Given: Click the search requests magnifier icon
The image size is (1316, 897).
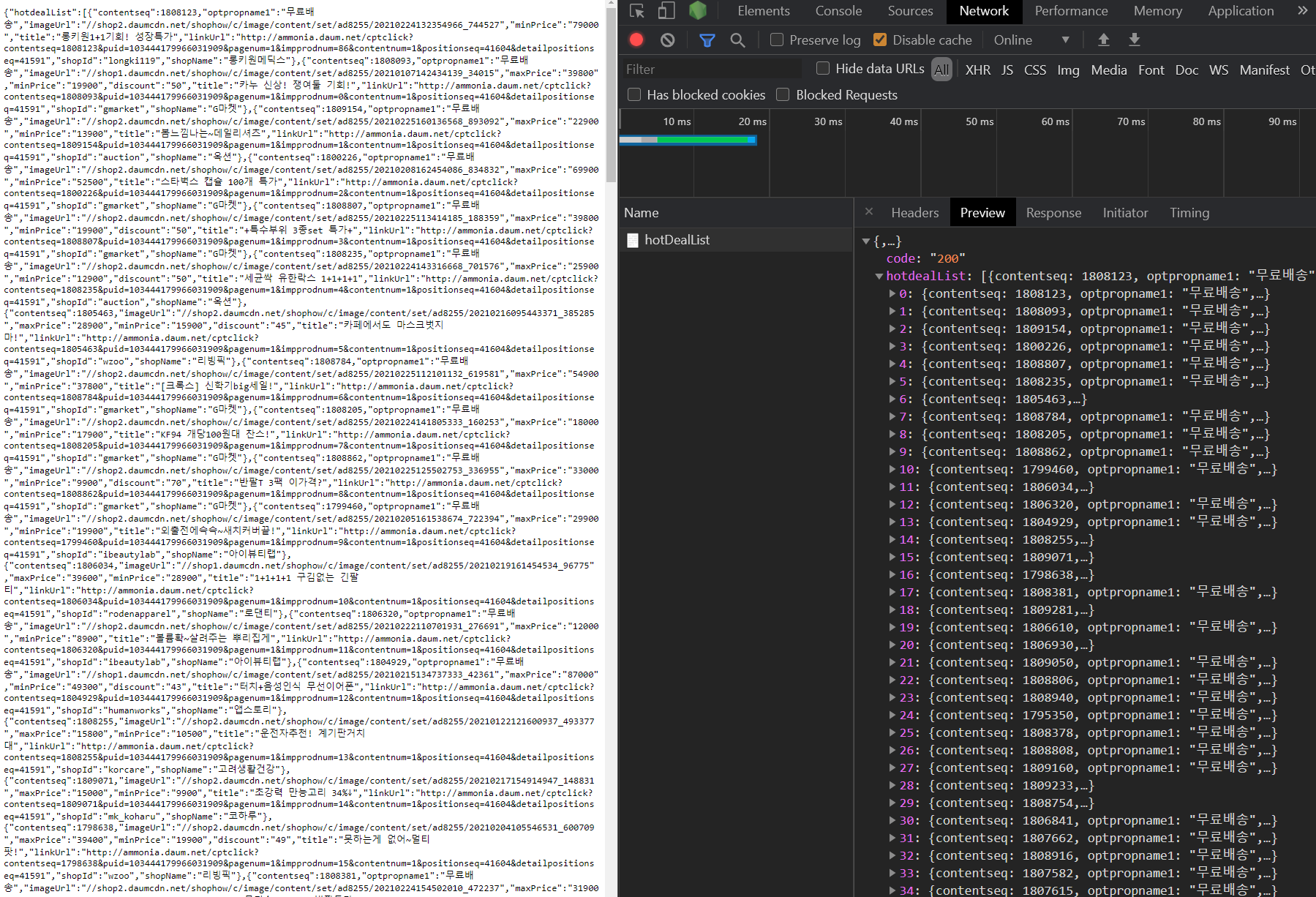Looking at the screenshot, I should coord(737,40).
